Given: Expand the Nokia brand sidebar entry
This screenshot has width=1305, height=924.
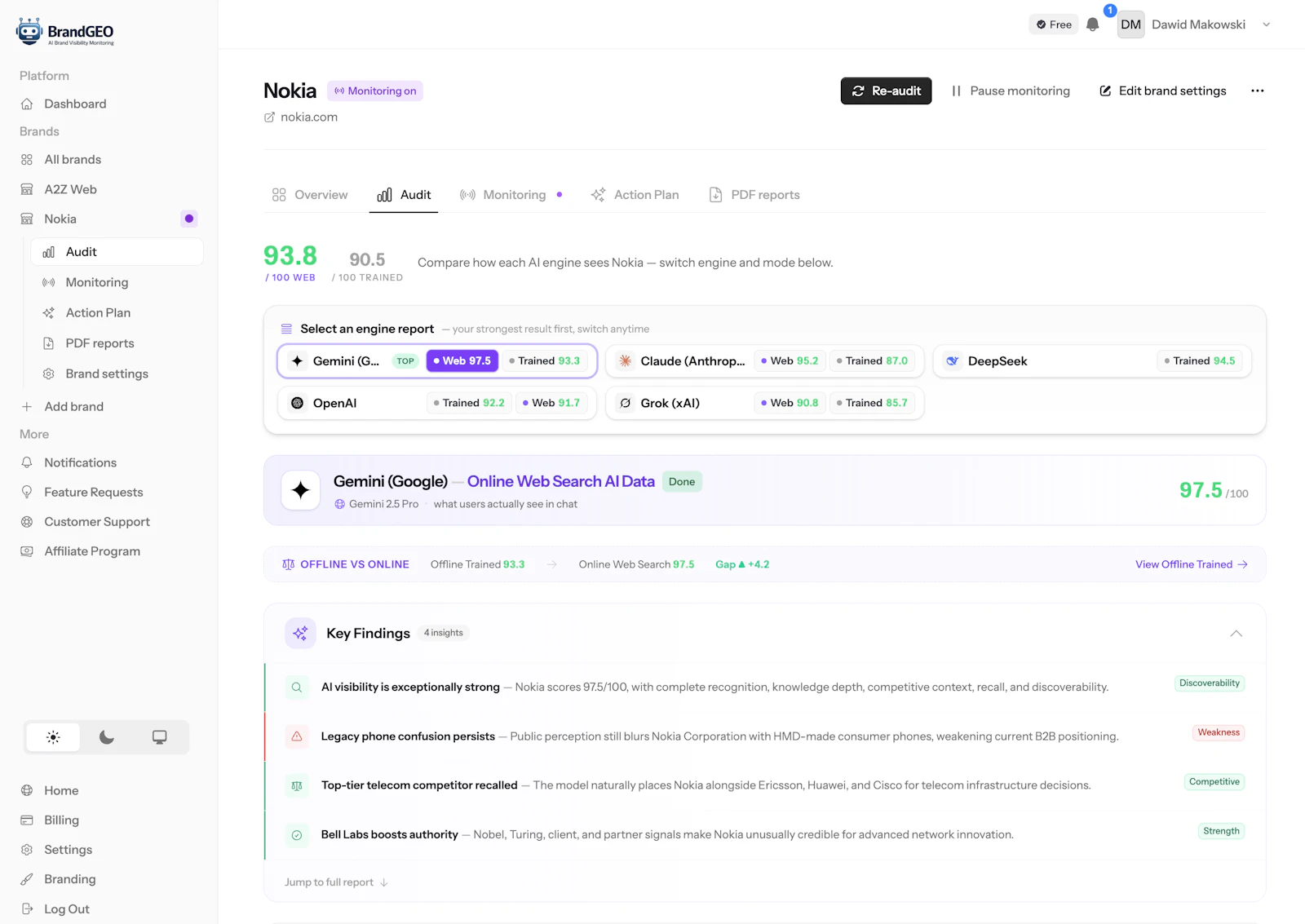Looking at the screenshot, I should coord(111,219).
